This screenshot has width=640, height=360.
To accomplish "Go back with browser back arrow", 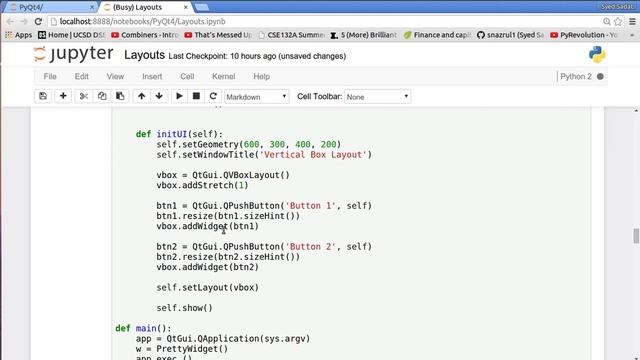I will [x=10, y=22].
